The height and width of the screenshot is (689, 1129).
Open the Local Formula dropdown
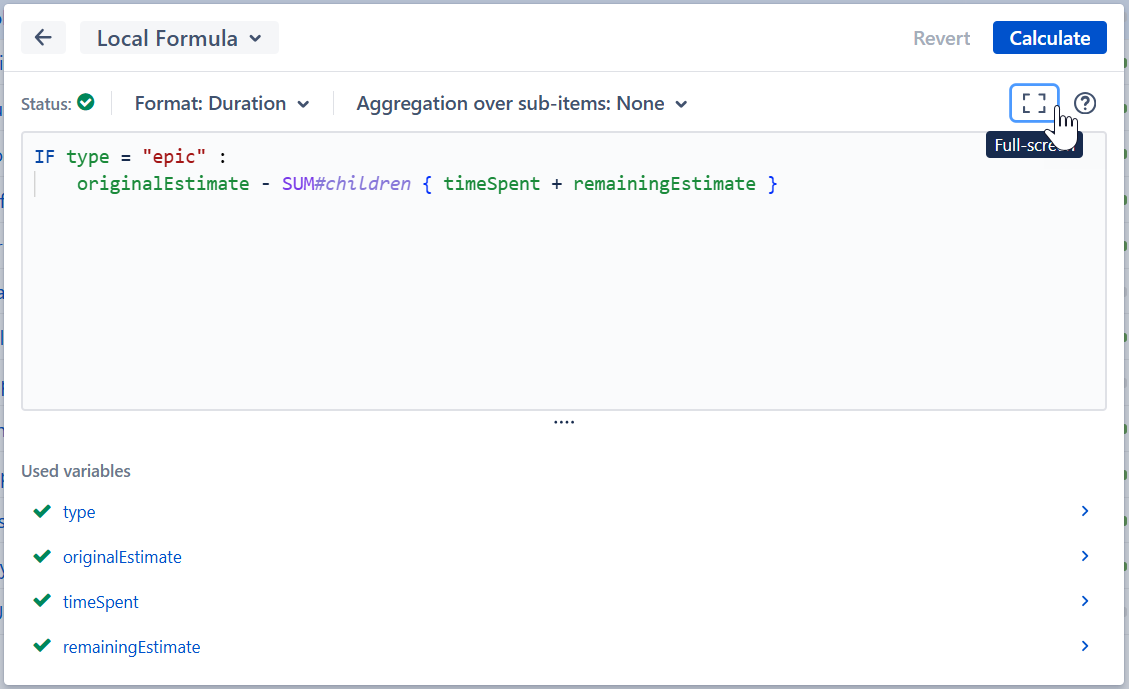(x=179, y=37)
